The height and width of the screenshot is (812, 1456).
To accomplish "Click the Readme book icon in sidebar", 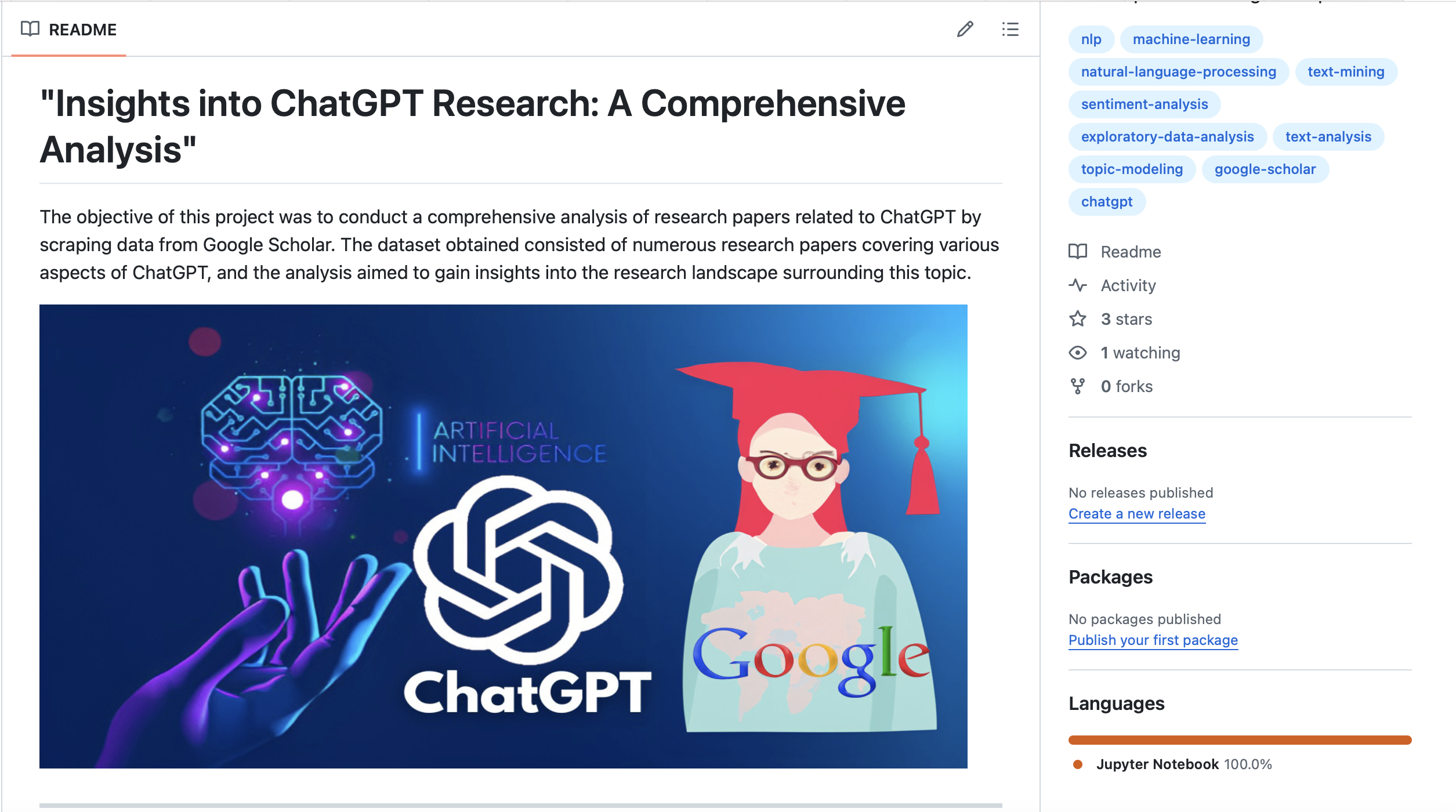I will [x=1078, y=252].
